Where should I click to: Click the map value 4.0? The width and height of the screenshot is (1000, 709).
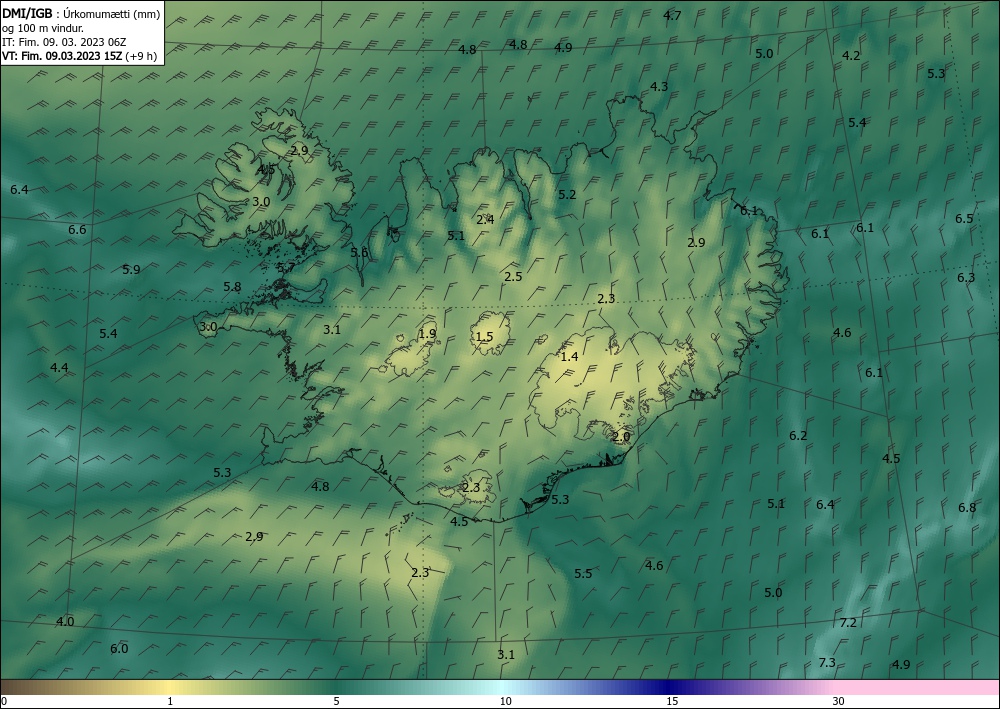pyautogui.click(x=65, y=622)
